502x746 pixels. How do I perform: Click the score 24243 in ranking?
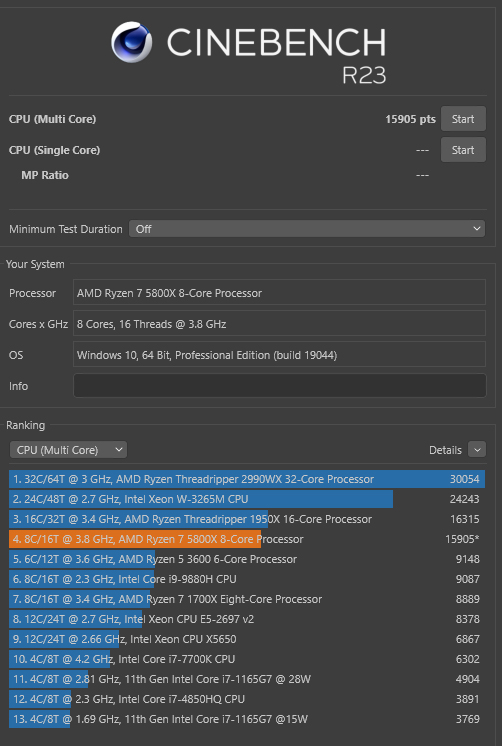(464, 499)
